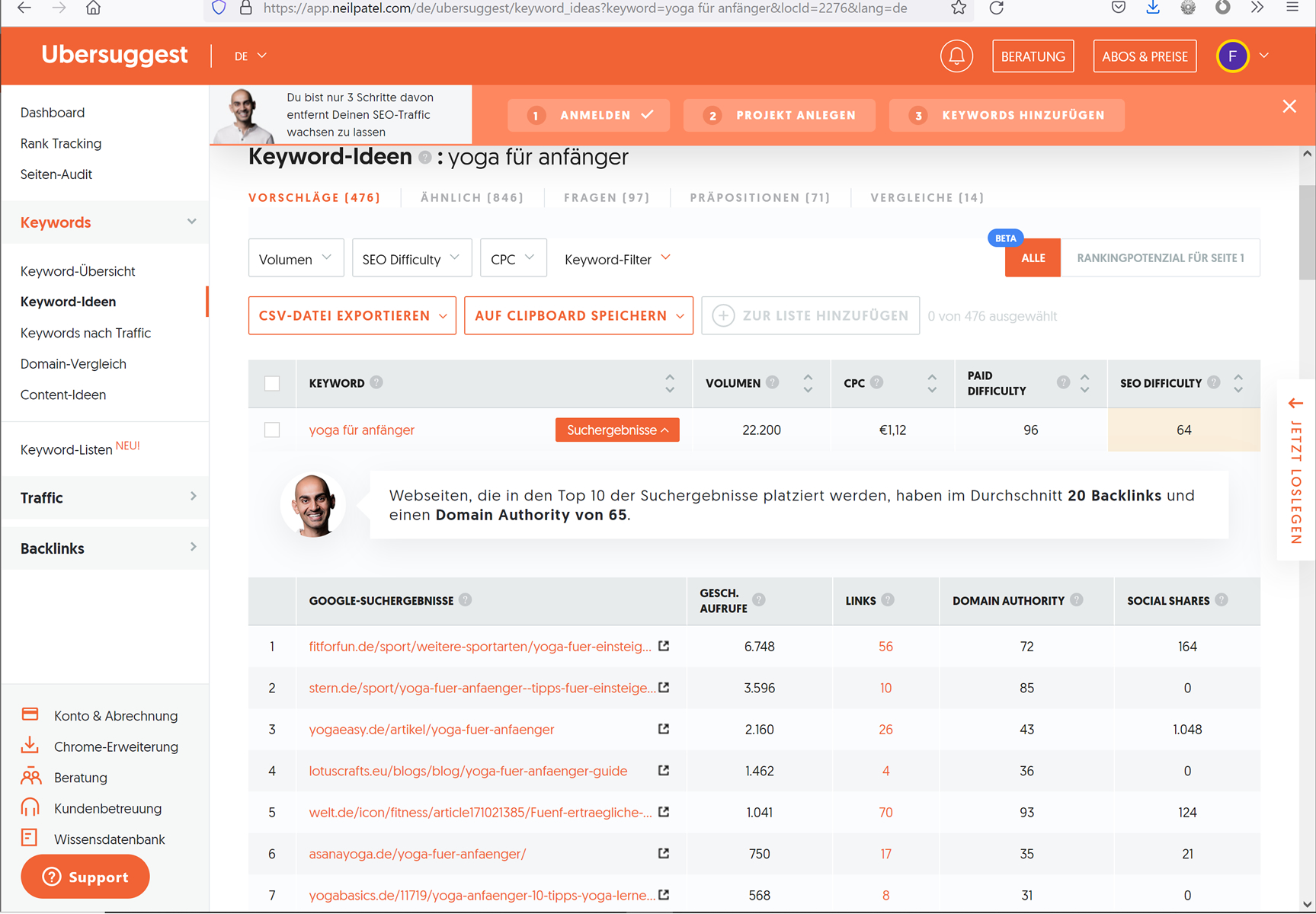Click the Support button
1316x914 pixels.
coord(85,877)
